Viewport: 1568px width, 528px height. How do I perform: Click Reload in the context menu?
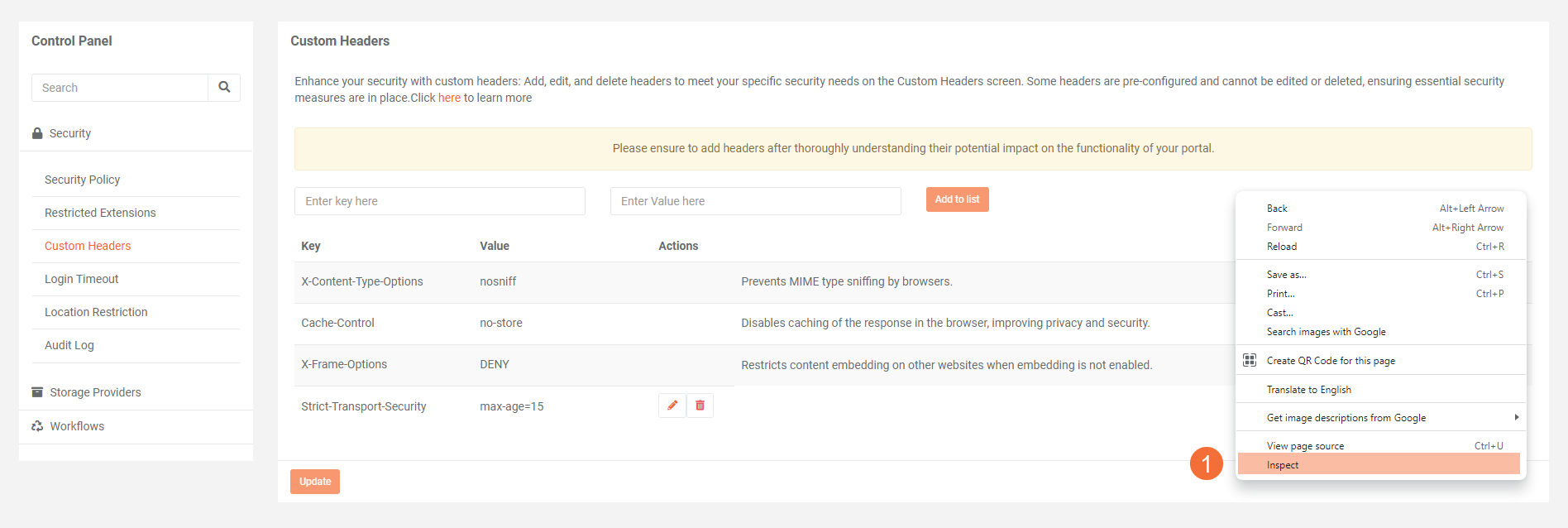[x=1282, y=247]
